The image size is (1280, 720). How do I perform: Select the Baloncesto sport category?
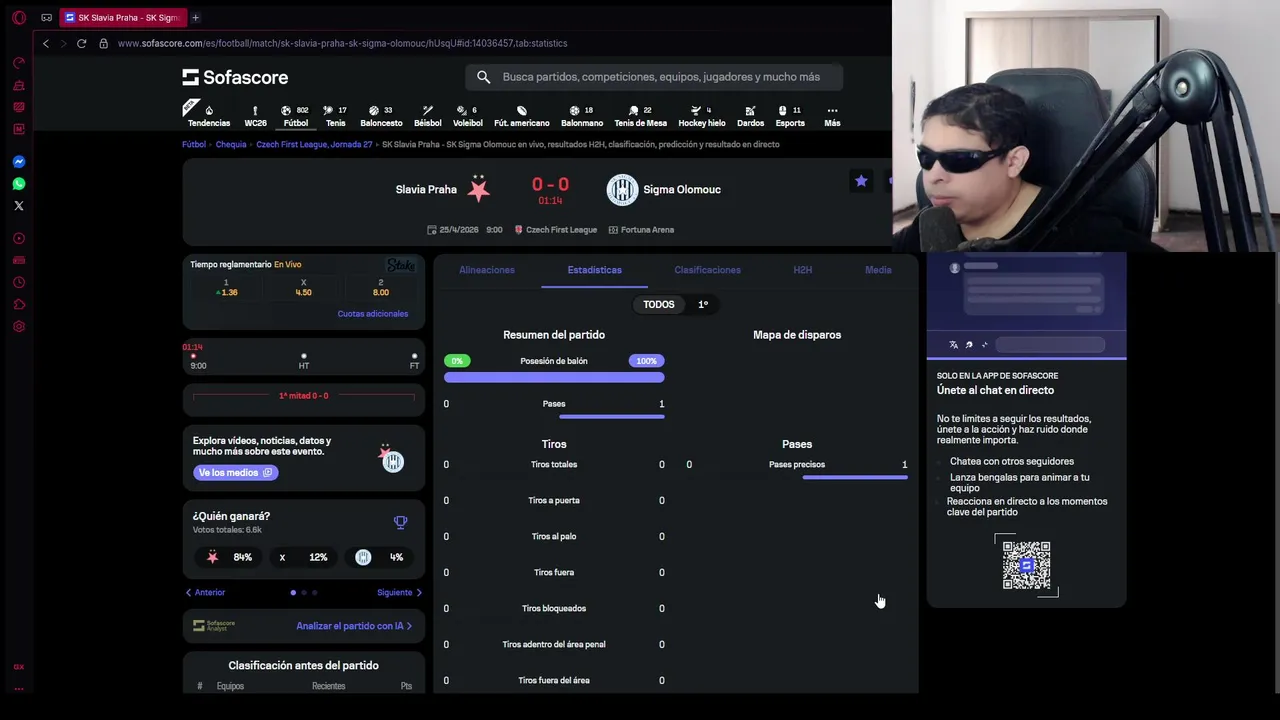coord(381,116)
